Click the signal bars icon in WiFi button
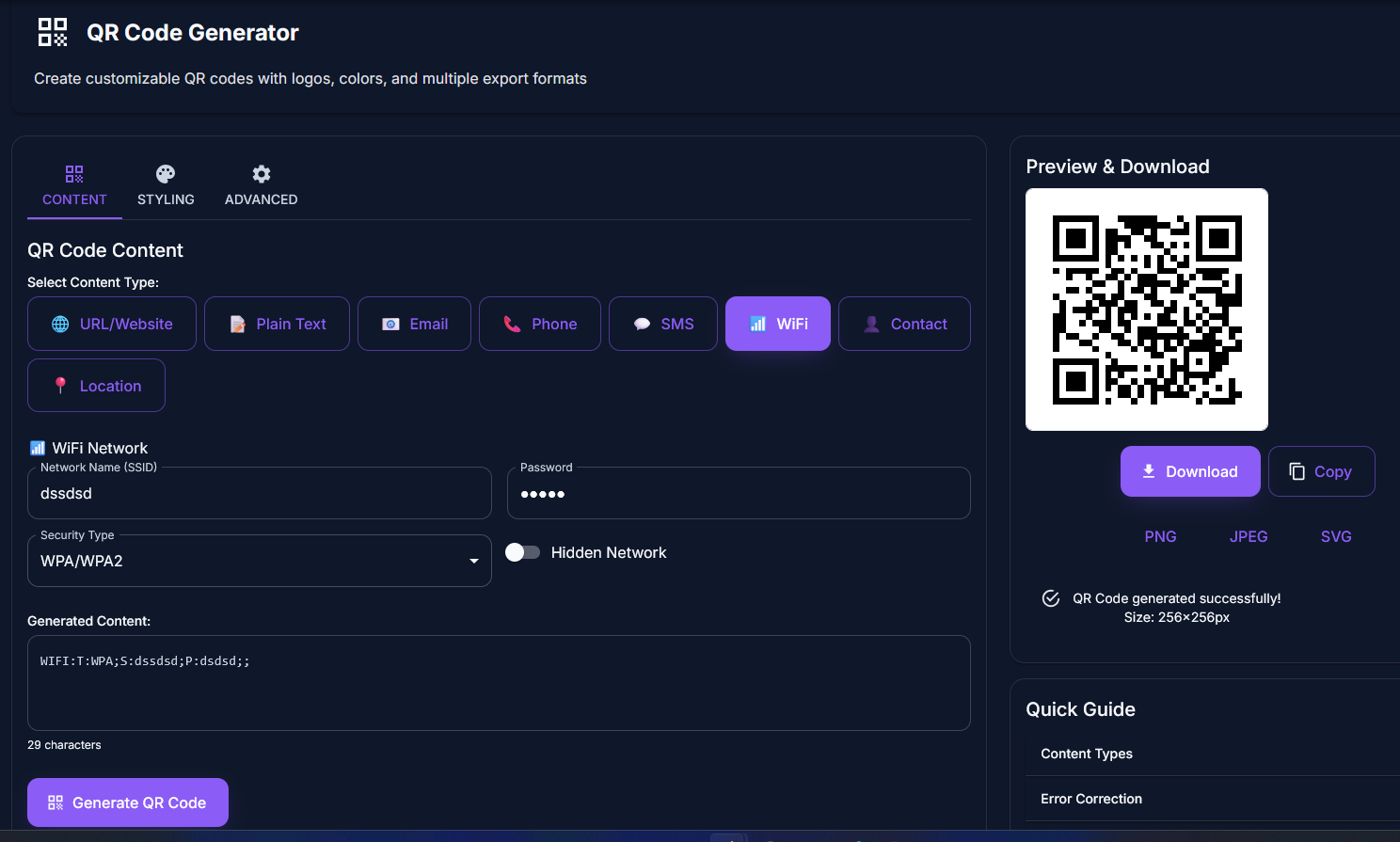This screenshot has height=842, width=1400. coord(757,324)
